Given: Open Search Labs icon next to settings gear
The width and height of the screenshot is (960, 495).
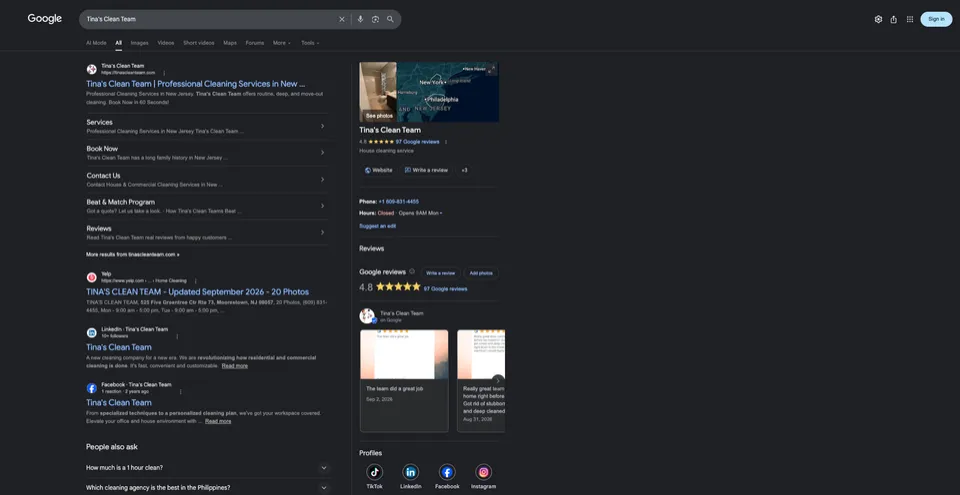Looking at the screenshot, I should pos(894,20).
